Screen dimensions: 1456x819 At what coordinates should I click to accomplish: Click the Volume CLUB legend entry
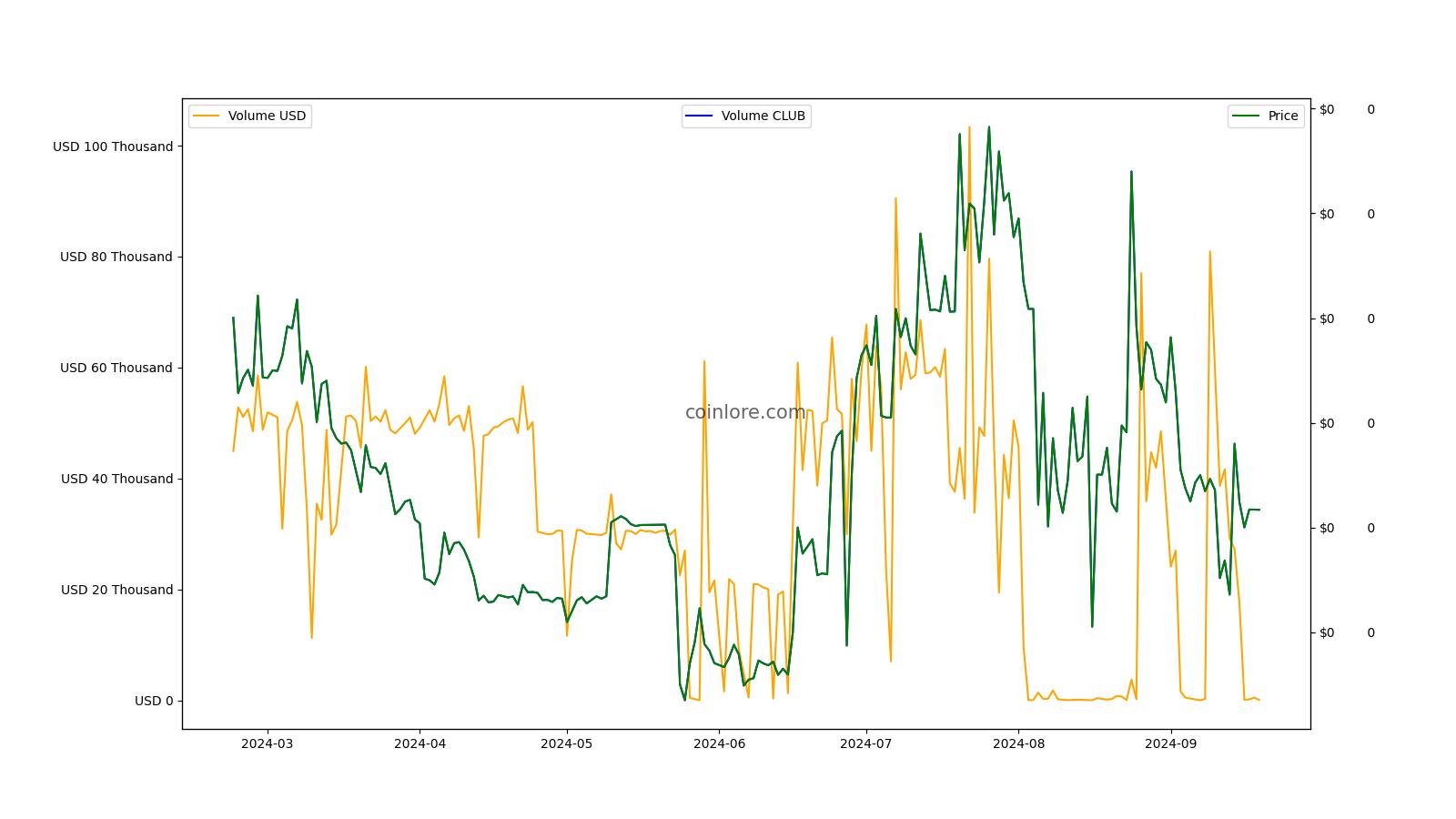pos(746,116)
